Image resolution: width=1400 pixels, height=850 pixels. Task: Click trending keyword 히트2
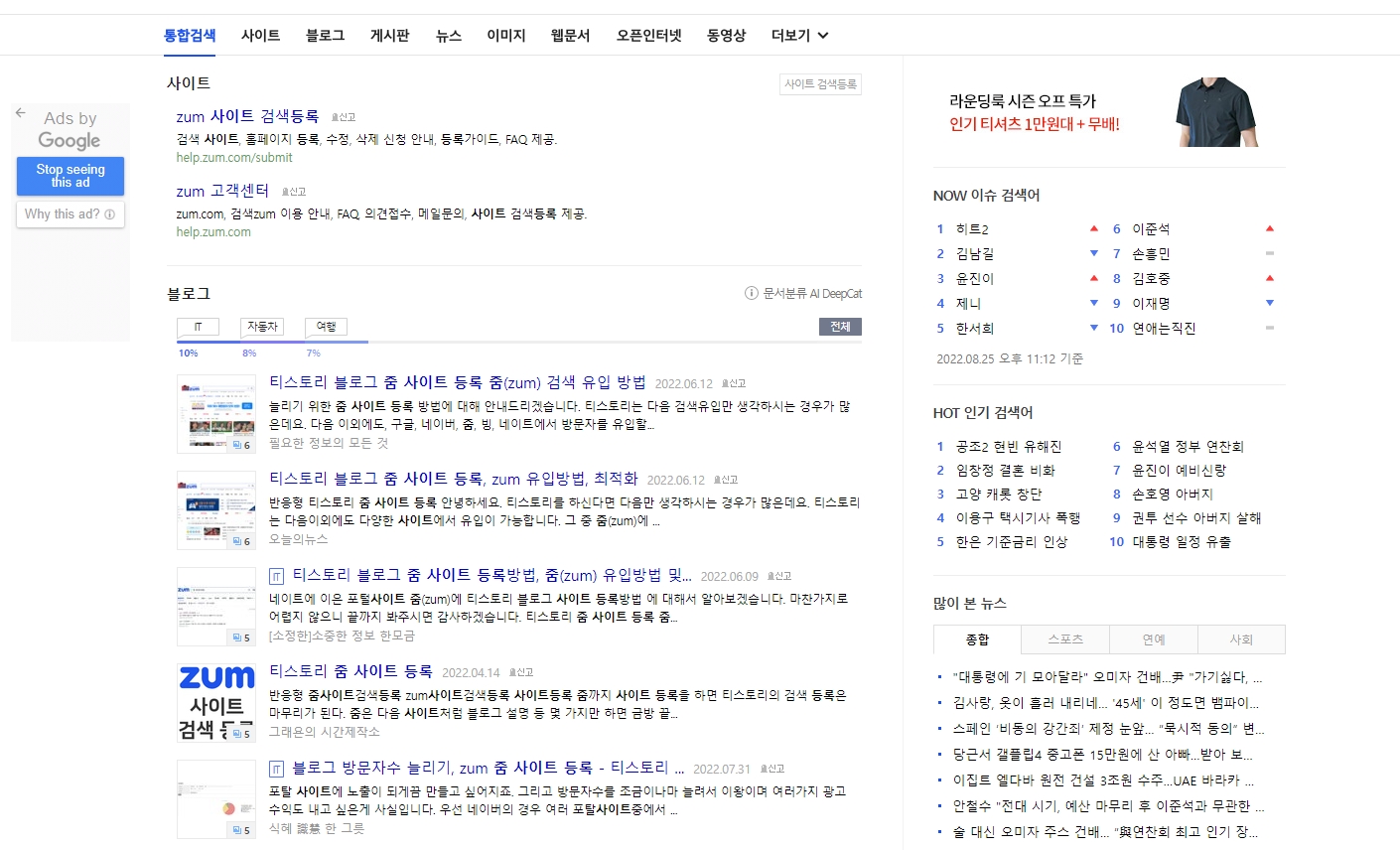972,229
